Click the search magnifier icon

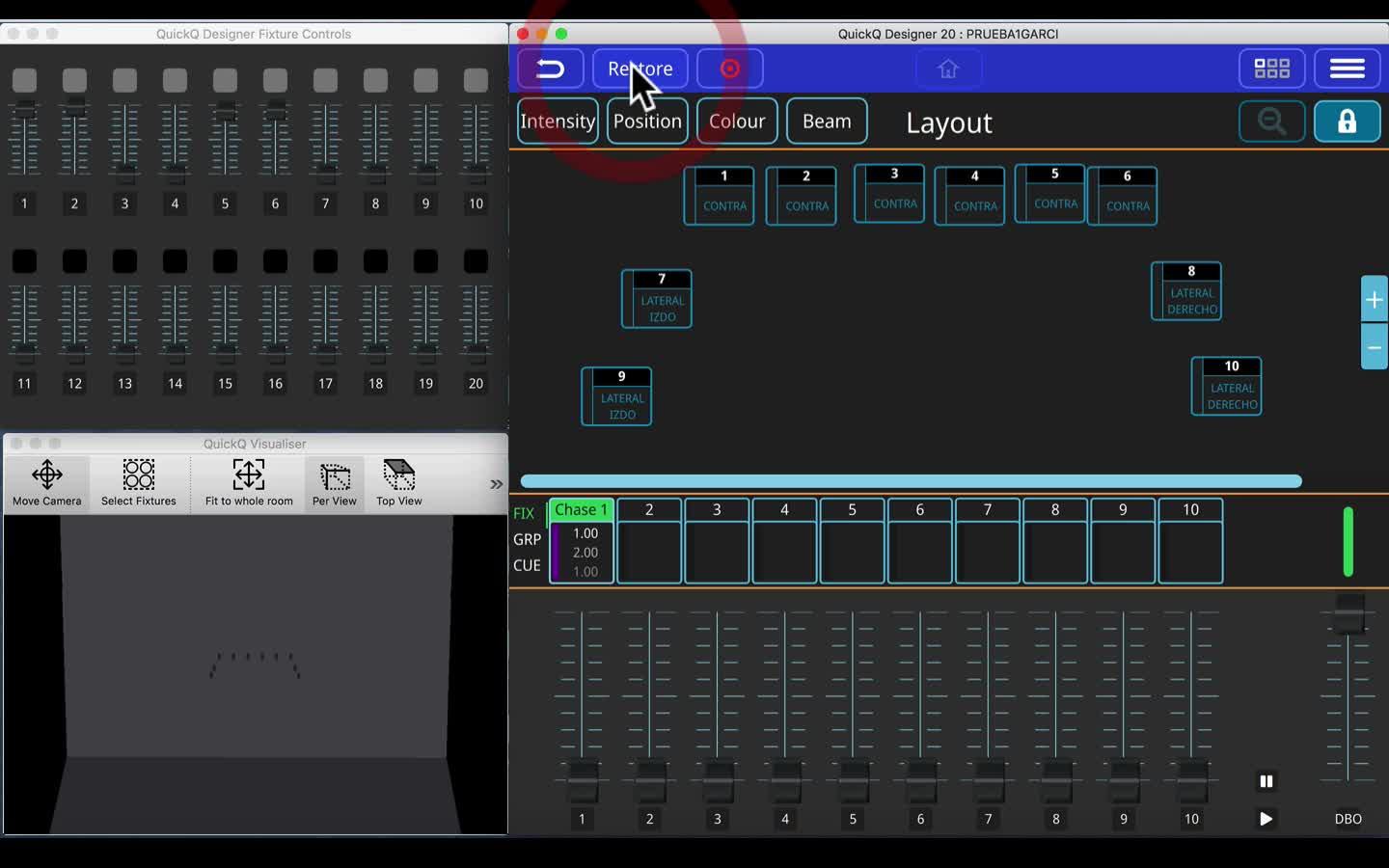tap(1271, 122)
